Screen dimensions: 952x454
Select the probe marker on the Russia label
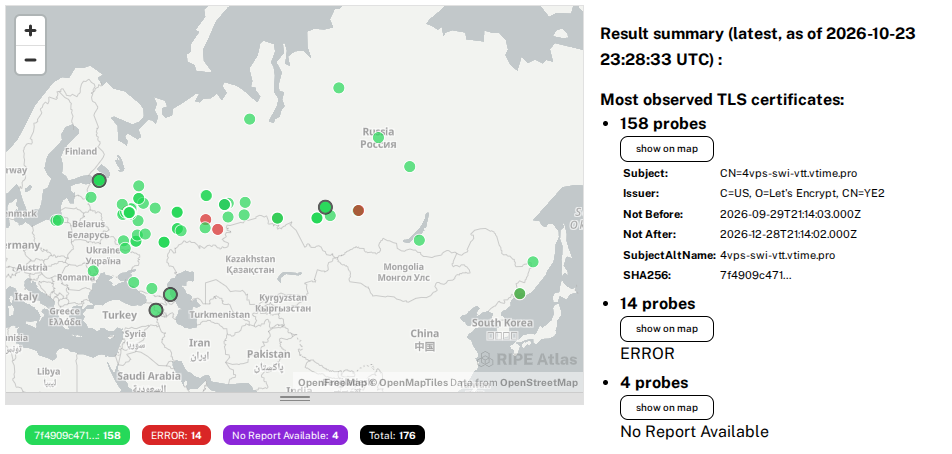click(x=378, y=138)
